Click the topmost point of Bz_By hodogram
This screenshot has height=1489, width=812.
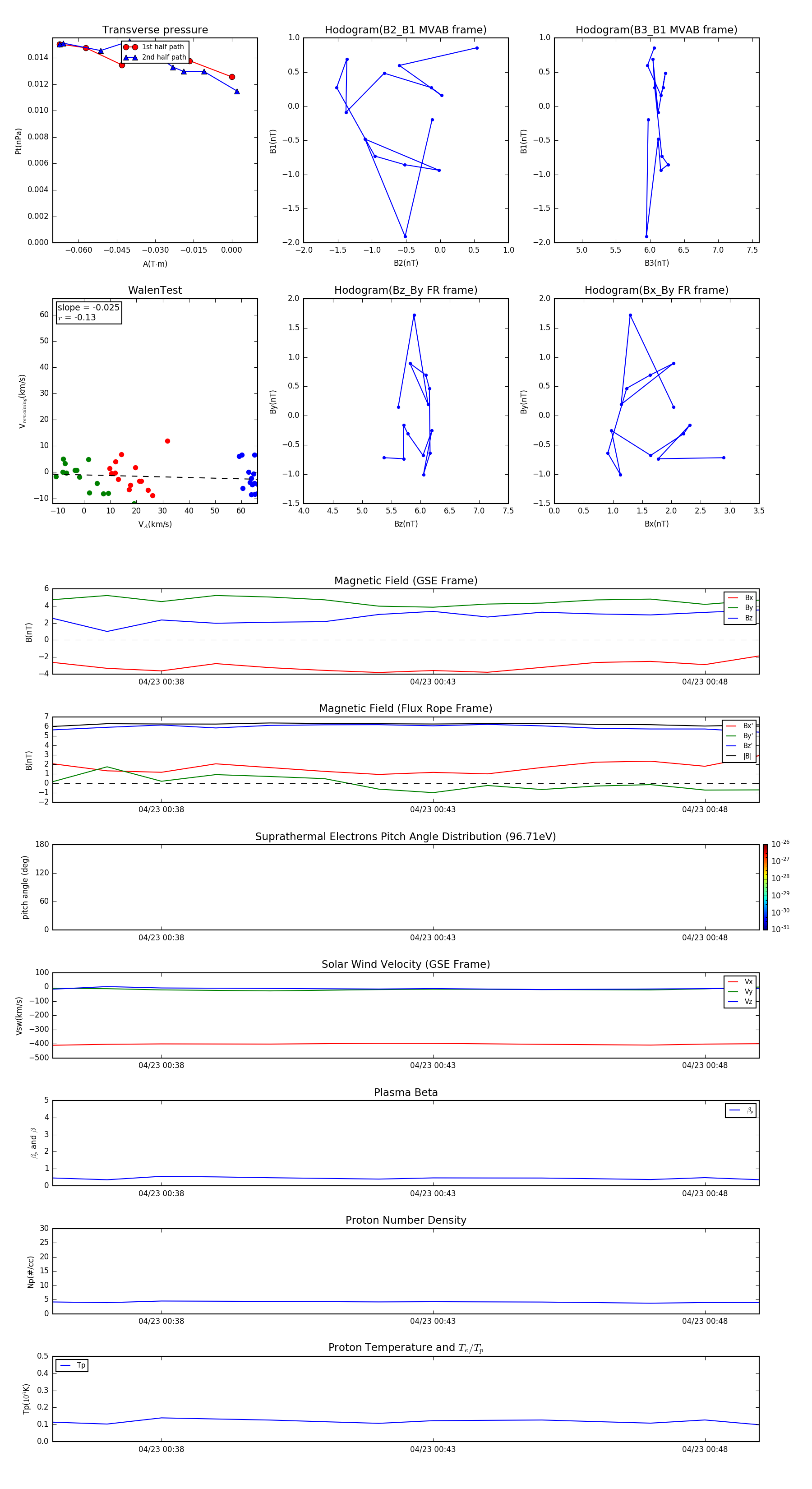(x=414, y=315)
